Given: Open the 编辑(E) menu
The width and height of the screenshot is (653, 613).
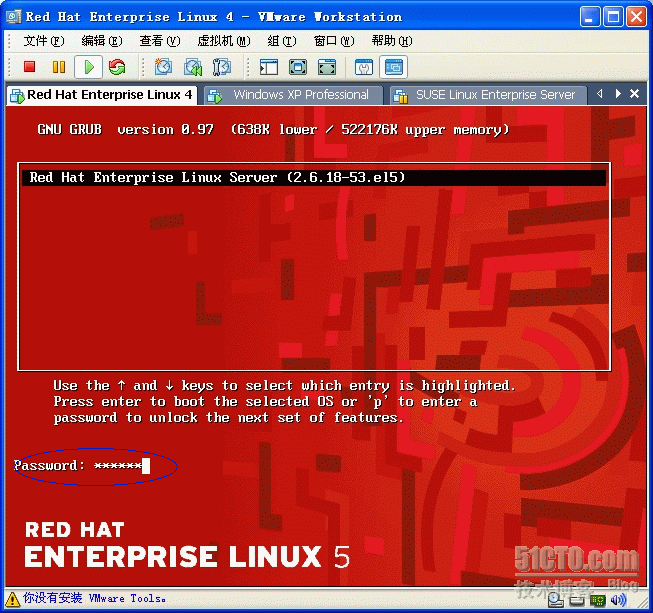Looking at the screenshot, I should [x=102, y=41].
